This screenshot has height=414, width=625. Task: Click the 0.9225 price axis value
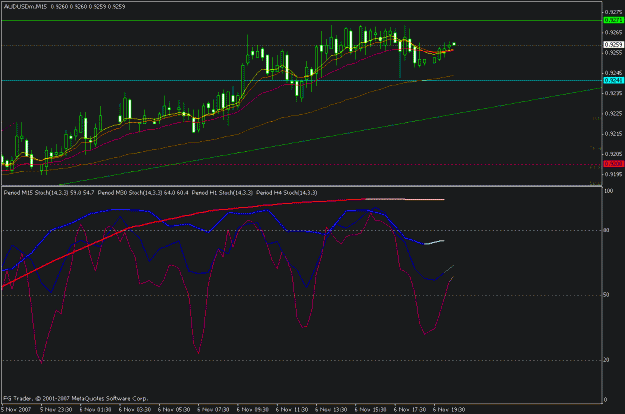point(613,114)
